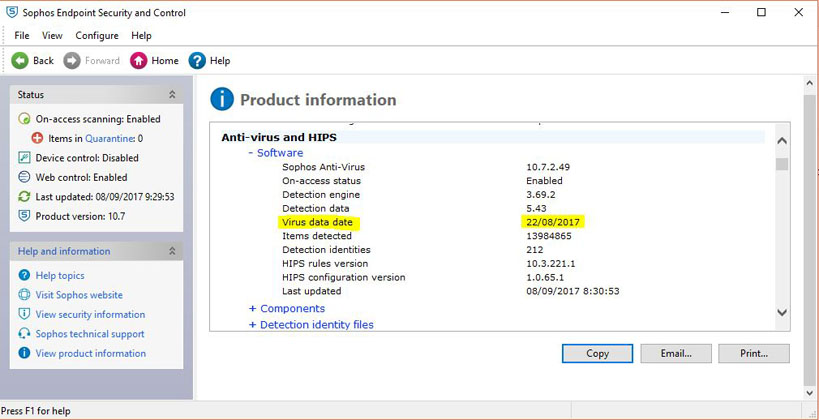
Task: Collapse the Help and information panel
Action: pos(172,251)
